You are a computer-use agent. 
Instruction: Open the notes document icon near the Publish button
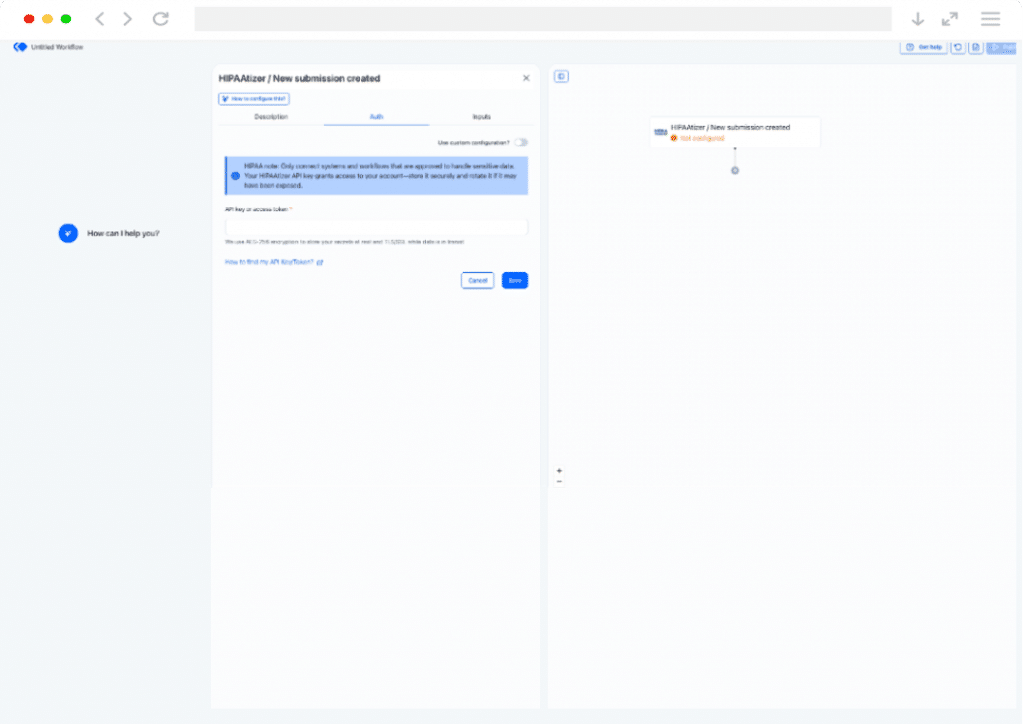coord(976,47)
